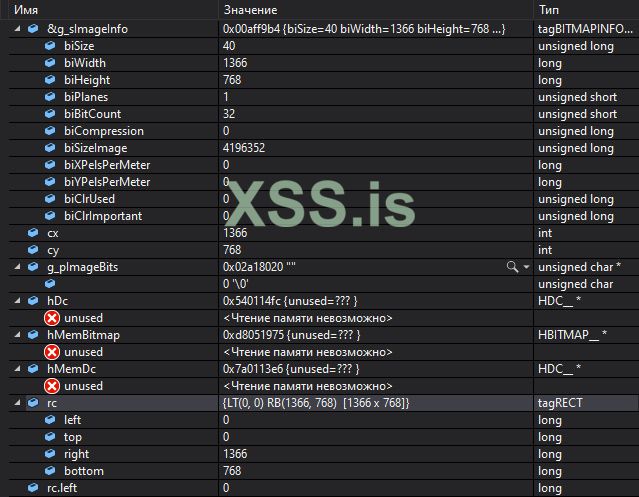Viewport: 639px width, 497px height.
Task: Click the cube icon of &g_sImageInfo
Action: pyautogui.click(x=33, y=29)
